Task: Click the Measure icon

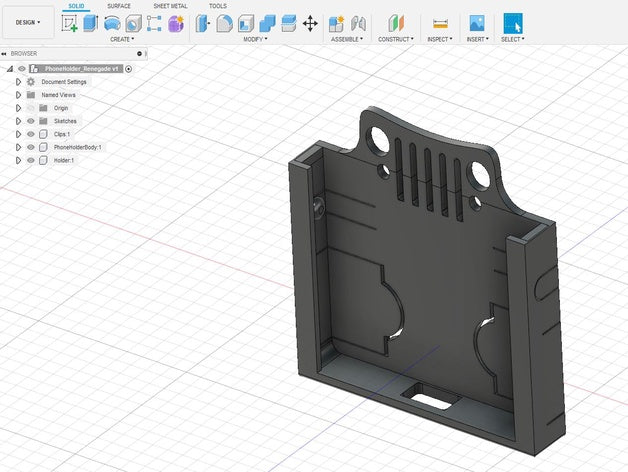Action: click(440, 24)
